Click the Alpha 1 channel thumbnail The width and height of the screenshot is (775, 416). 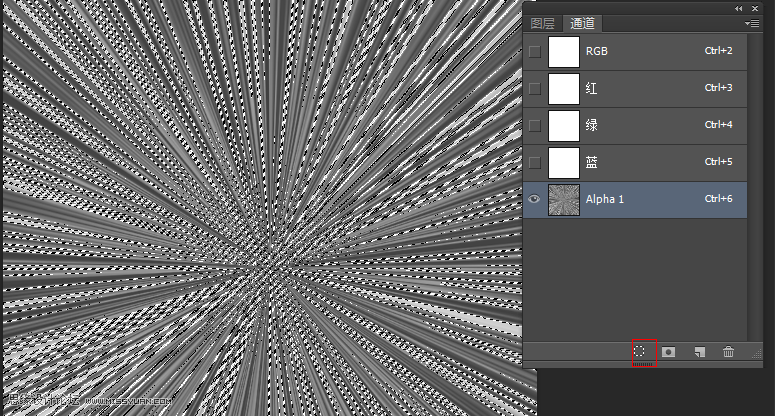(x=564, y=200)
